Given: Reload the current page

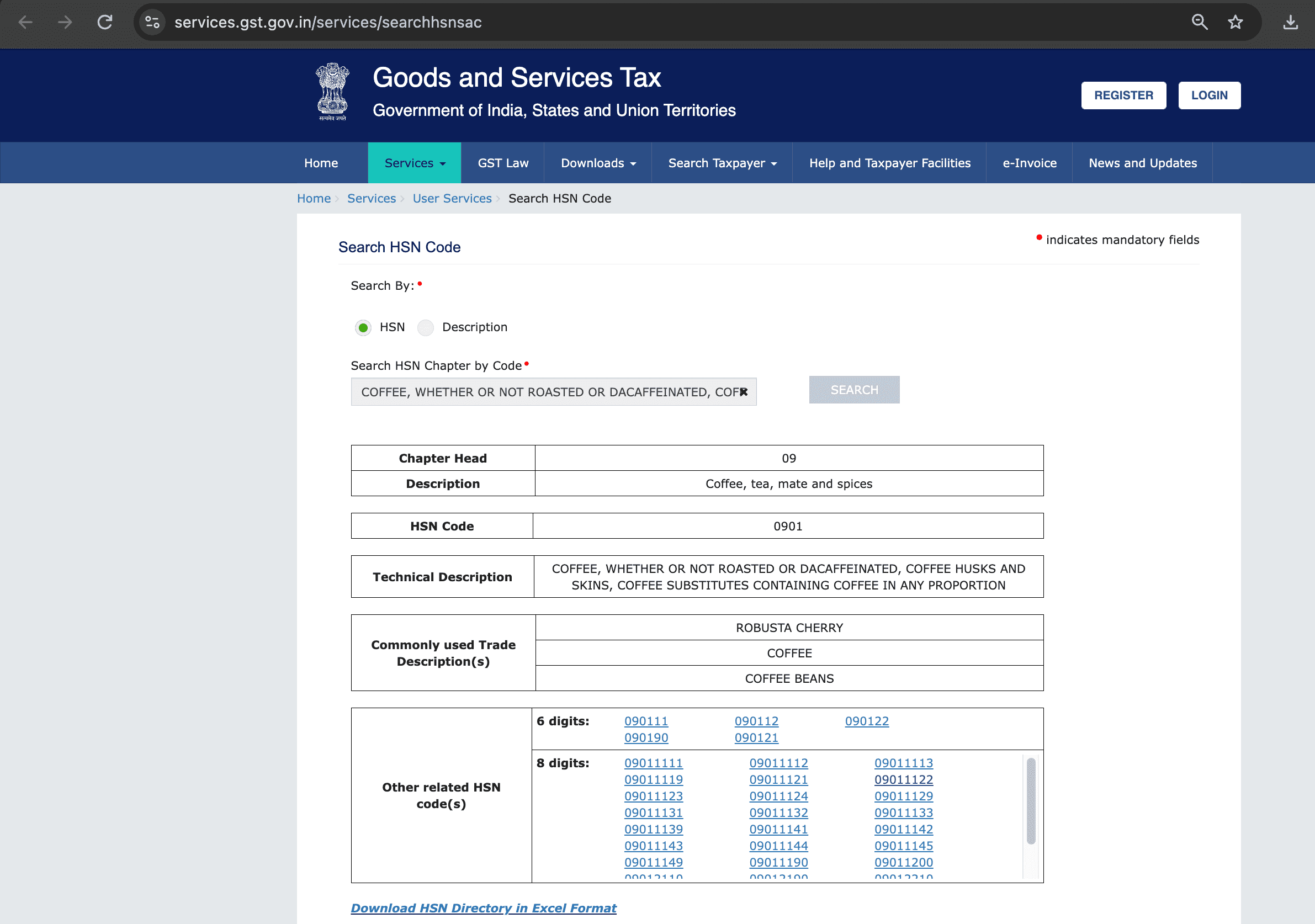Looking at the screenshot, I should coord(105,22).
